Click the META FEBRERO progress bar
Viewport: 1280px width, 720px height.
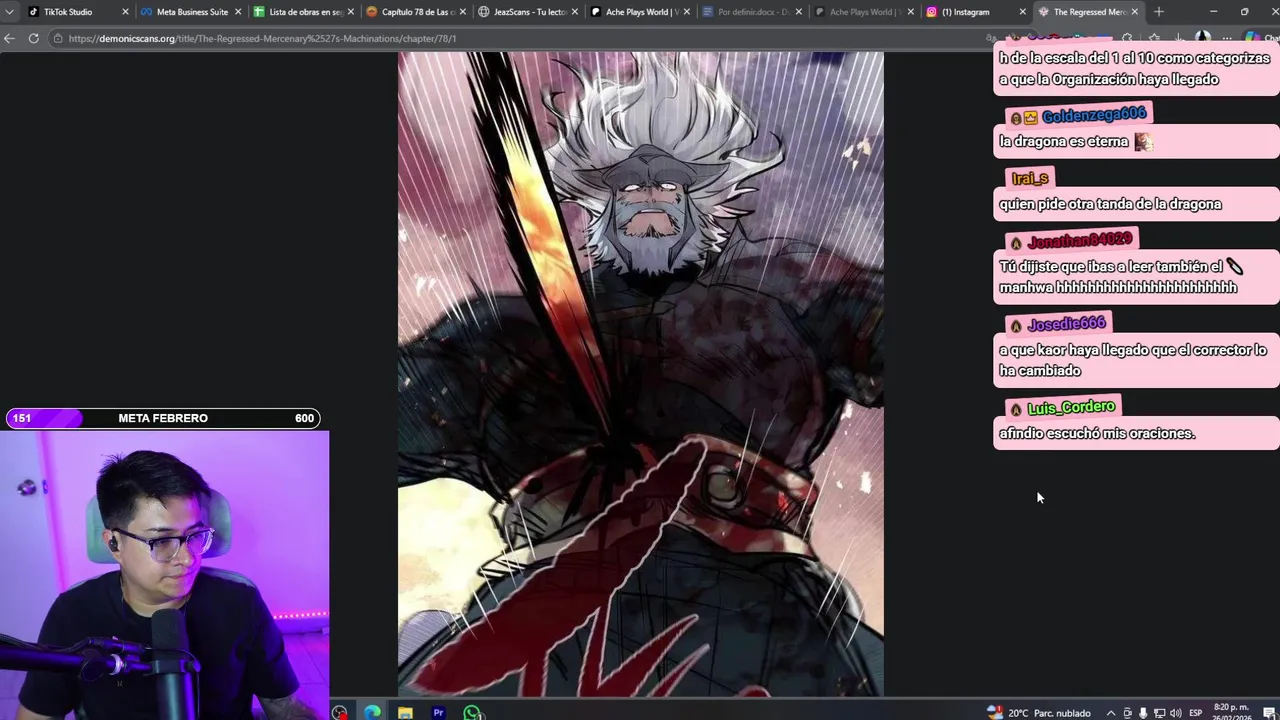(163, 418)
